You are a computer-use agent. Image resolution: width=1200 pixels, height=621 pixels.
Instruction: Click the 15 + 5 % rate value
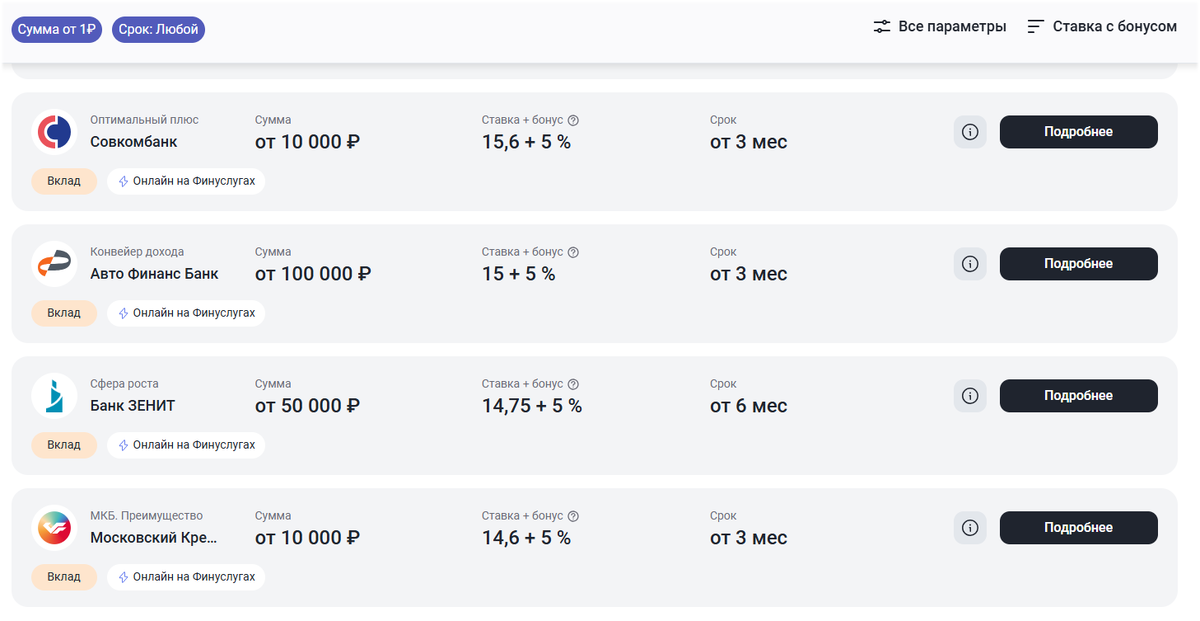[518, 274]
